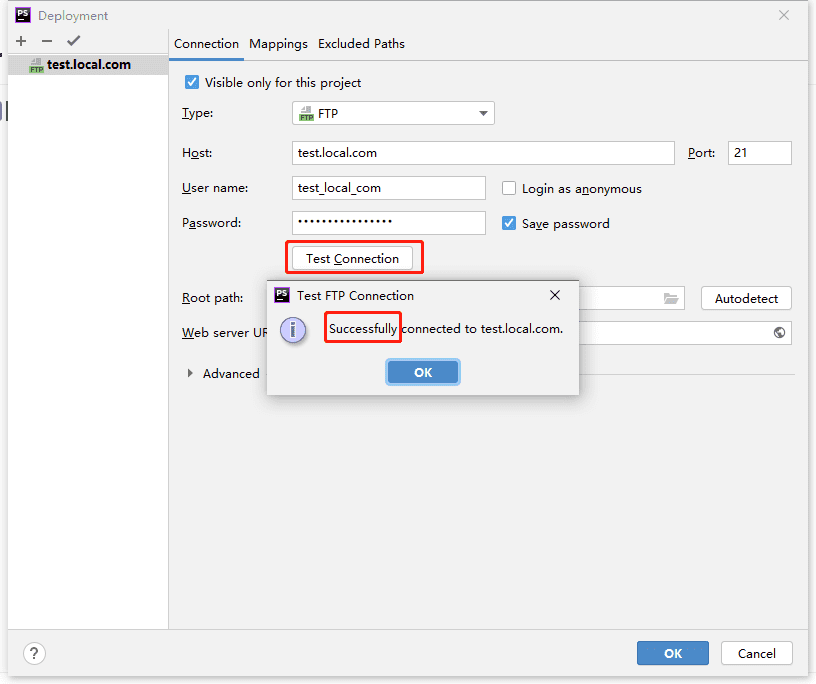The height and width of the screenshot is (684, 816).
Task: Toggle Visible only for this project checkbox
Action: (192, 82)
